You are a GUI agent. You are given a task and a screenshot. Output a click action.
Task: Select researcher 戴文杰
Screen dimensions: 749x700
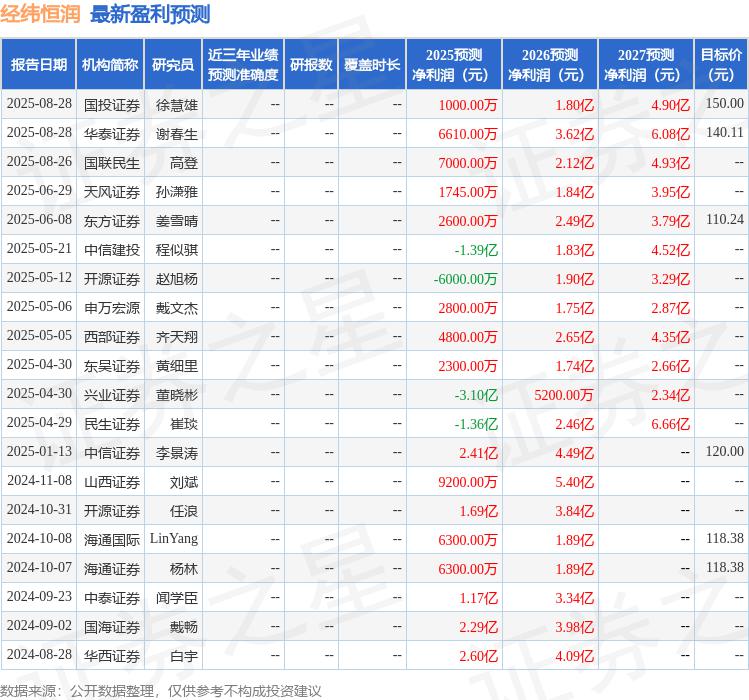pyautogui.click(x=177, y=308)
